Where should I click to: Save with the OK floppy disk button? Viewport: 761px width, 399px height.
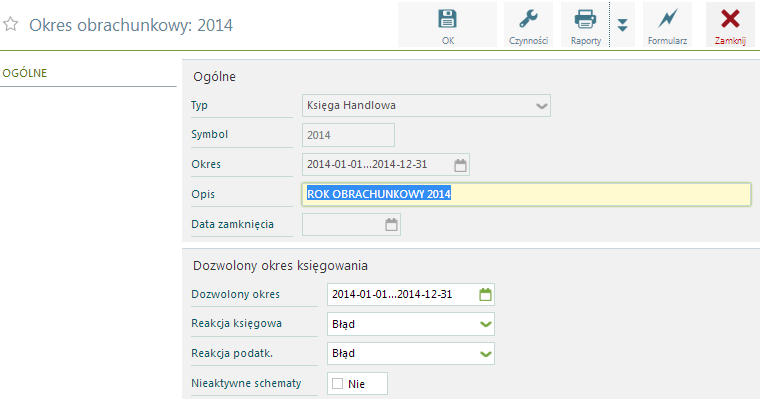(x=447, y=25)
